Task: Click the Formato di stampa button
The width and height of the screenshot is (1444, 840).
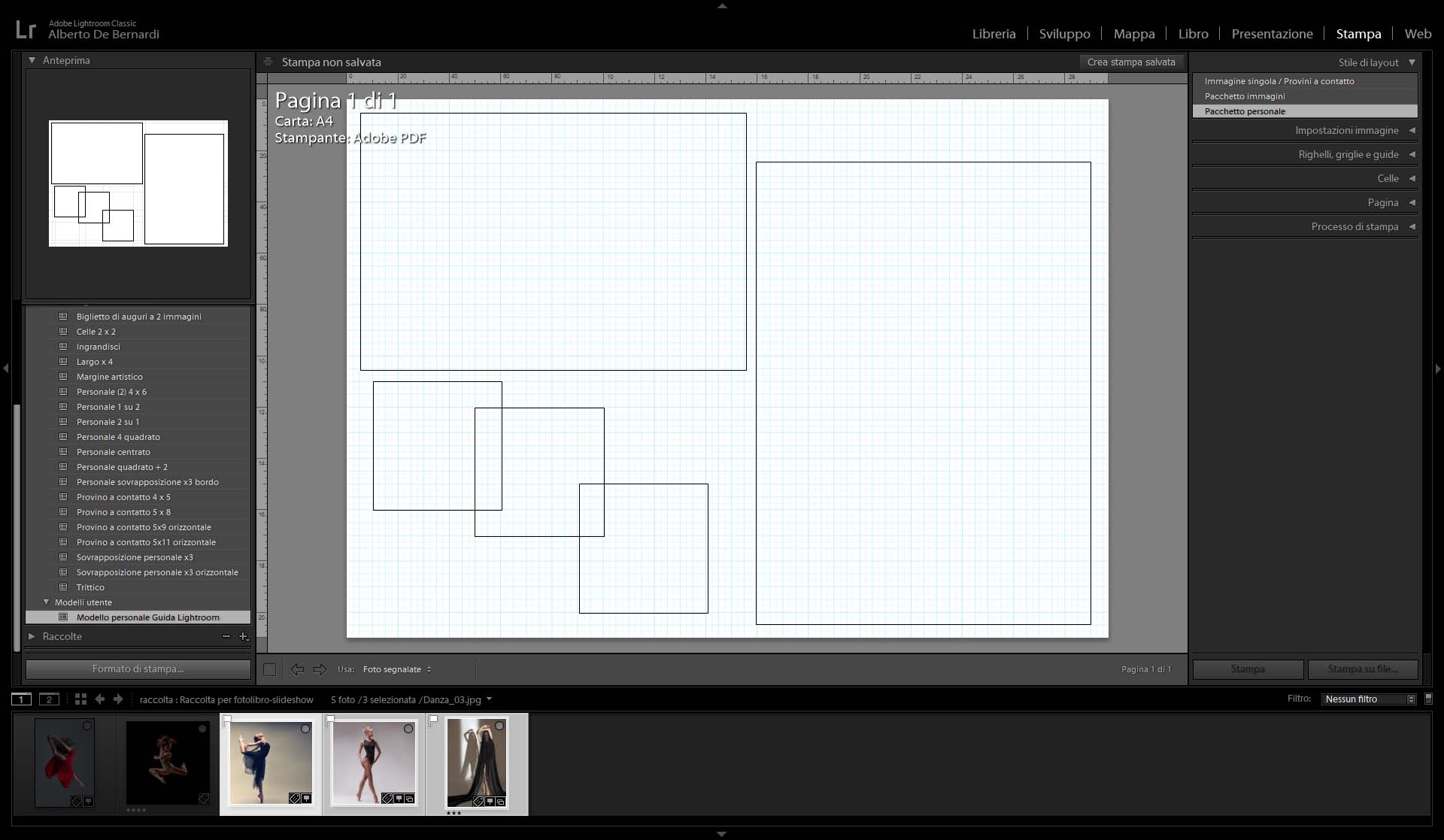Action: click(138, 669)
